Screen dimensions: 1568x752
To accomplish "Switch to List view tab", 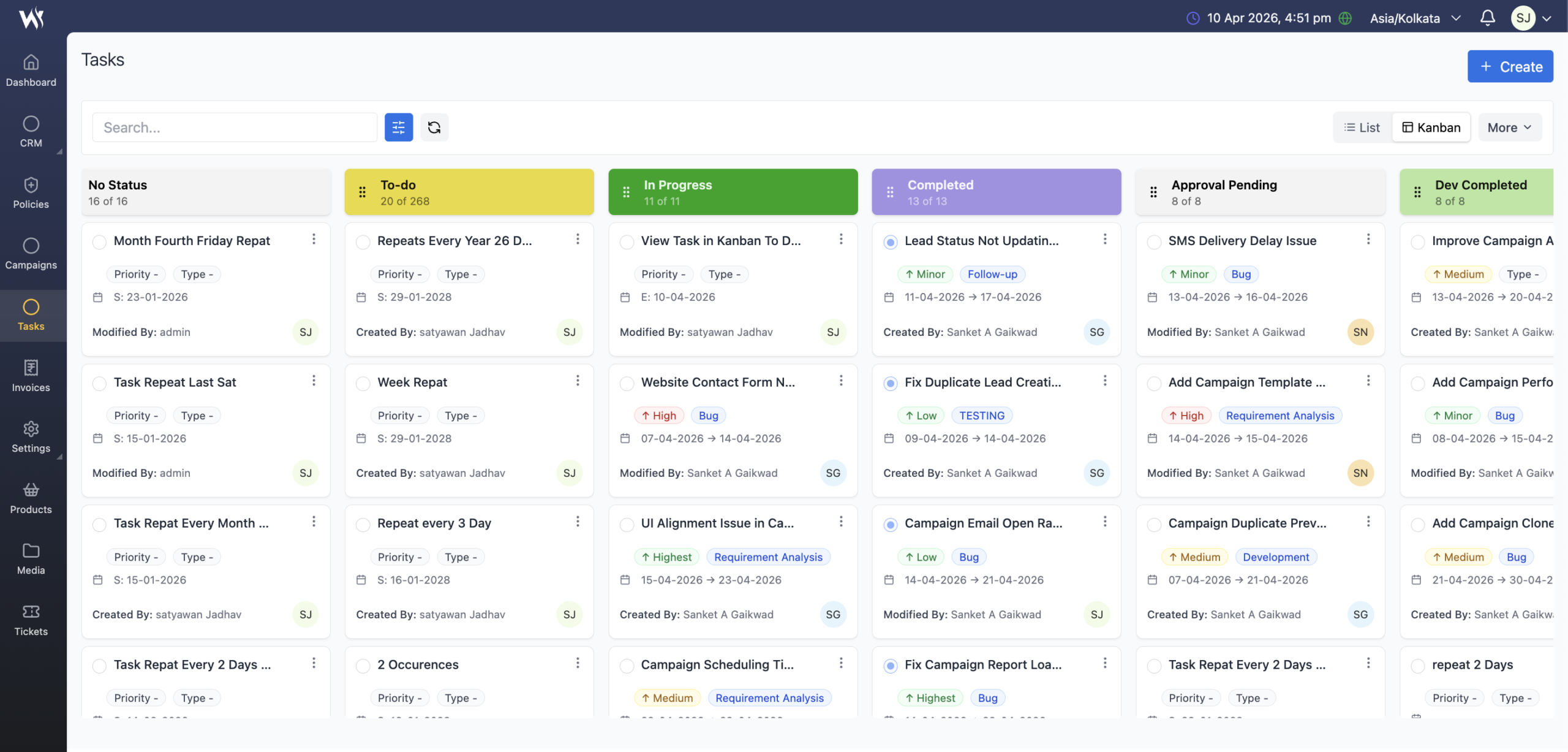I will point(1362,127).
